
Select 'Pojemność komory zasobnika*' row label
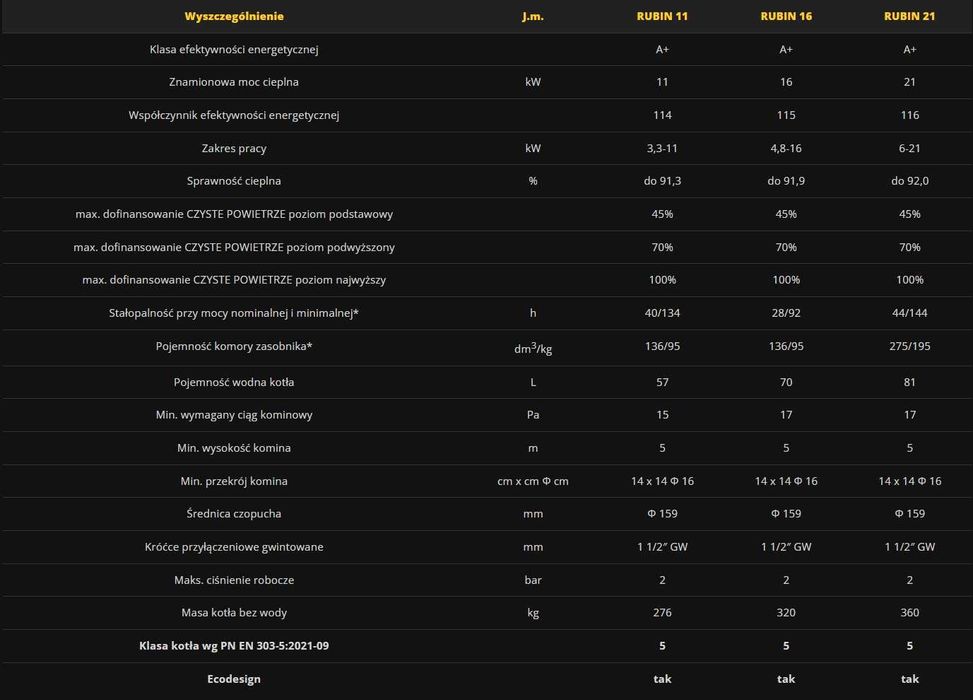tap(234, 346)
